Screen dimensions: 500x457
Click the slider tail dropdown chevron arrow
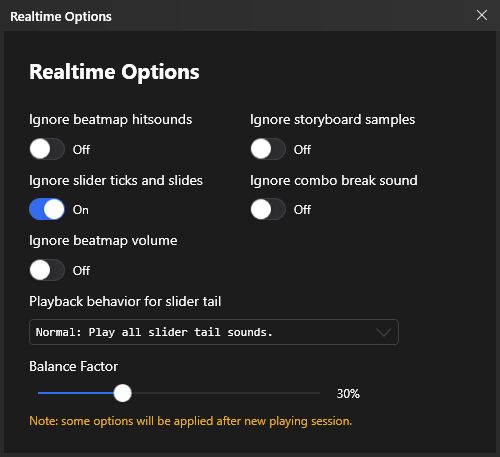[x=383, y=332]
